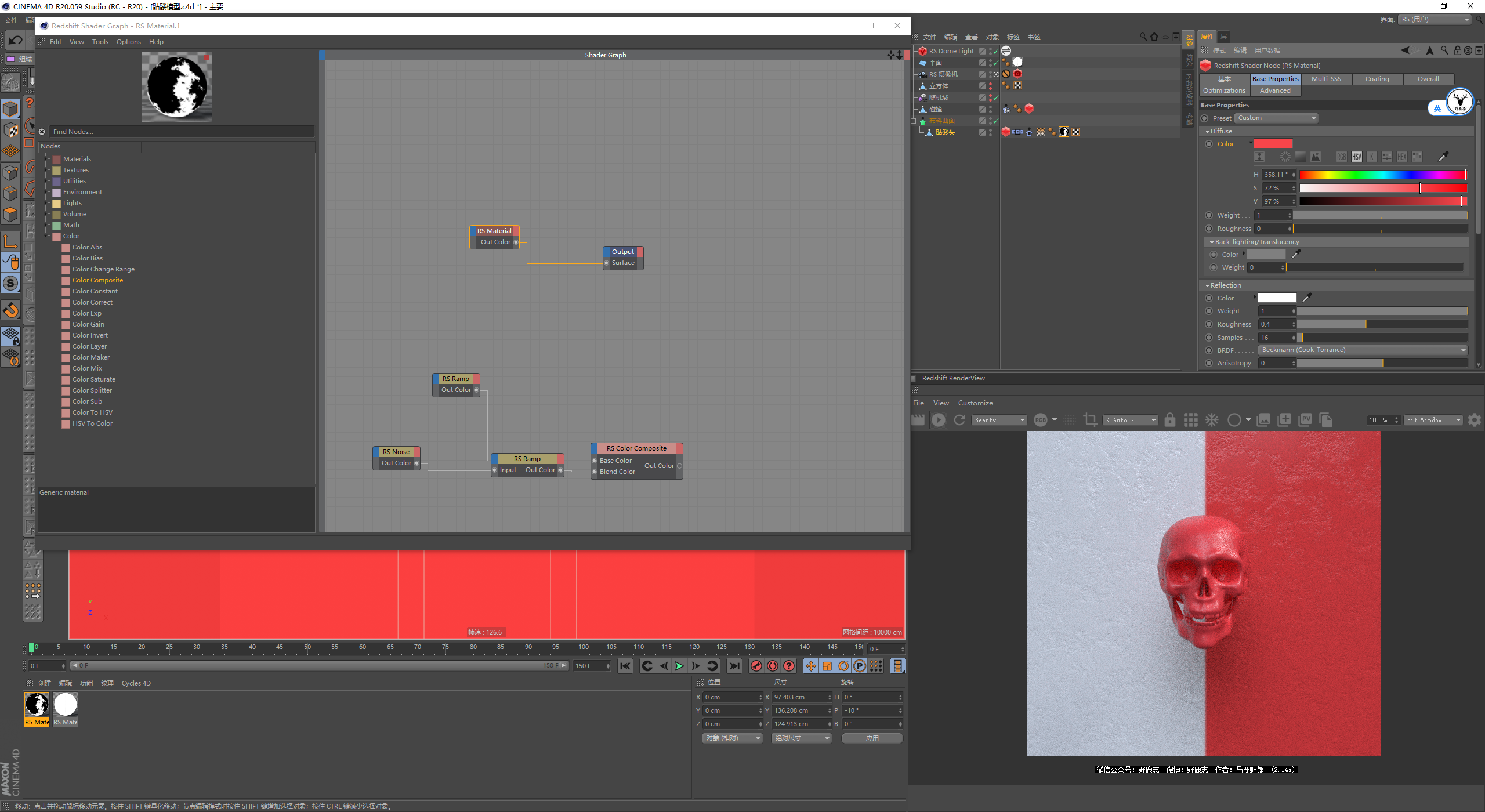This screenshot has width=1485, height=812.
Task: Click the freeze snowflake icon in RenderView
Action: [x=1212, y=420]
